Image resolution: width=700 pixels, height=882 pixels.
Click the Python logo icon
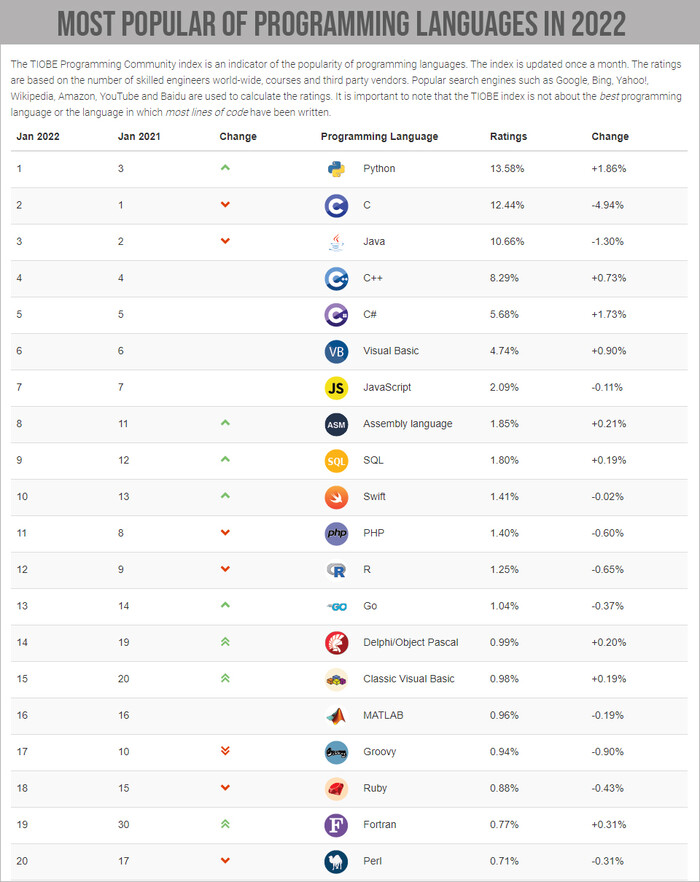[x=336, y=169]
